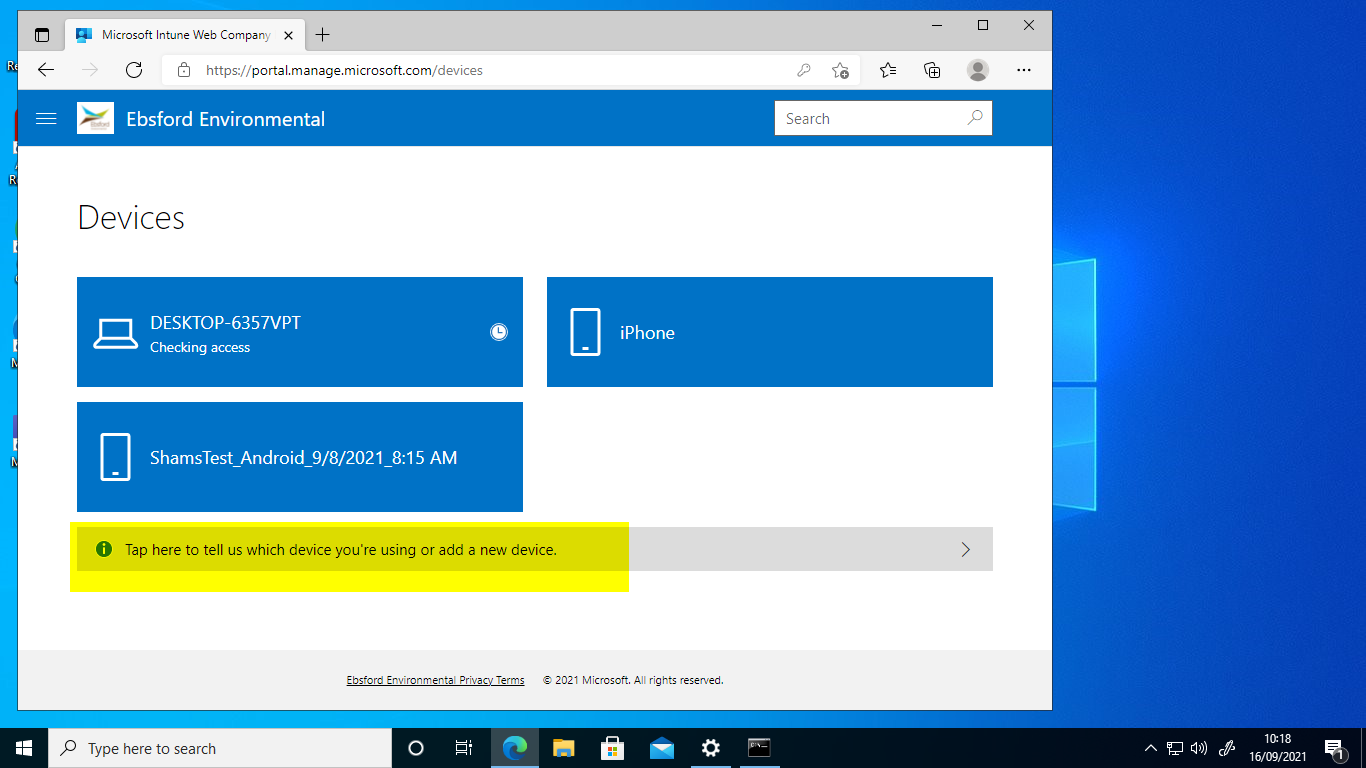Open Edge Settings and more menu
The image size is (1366, 768).
click(x=1024, y=70)
